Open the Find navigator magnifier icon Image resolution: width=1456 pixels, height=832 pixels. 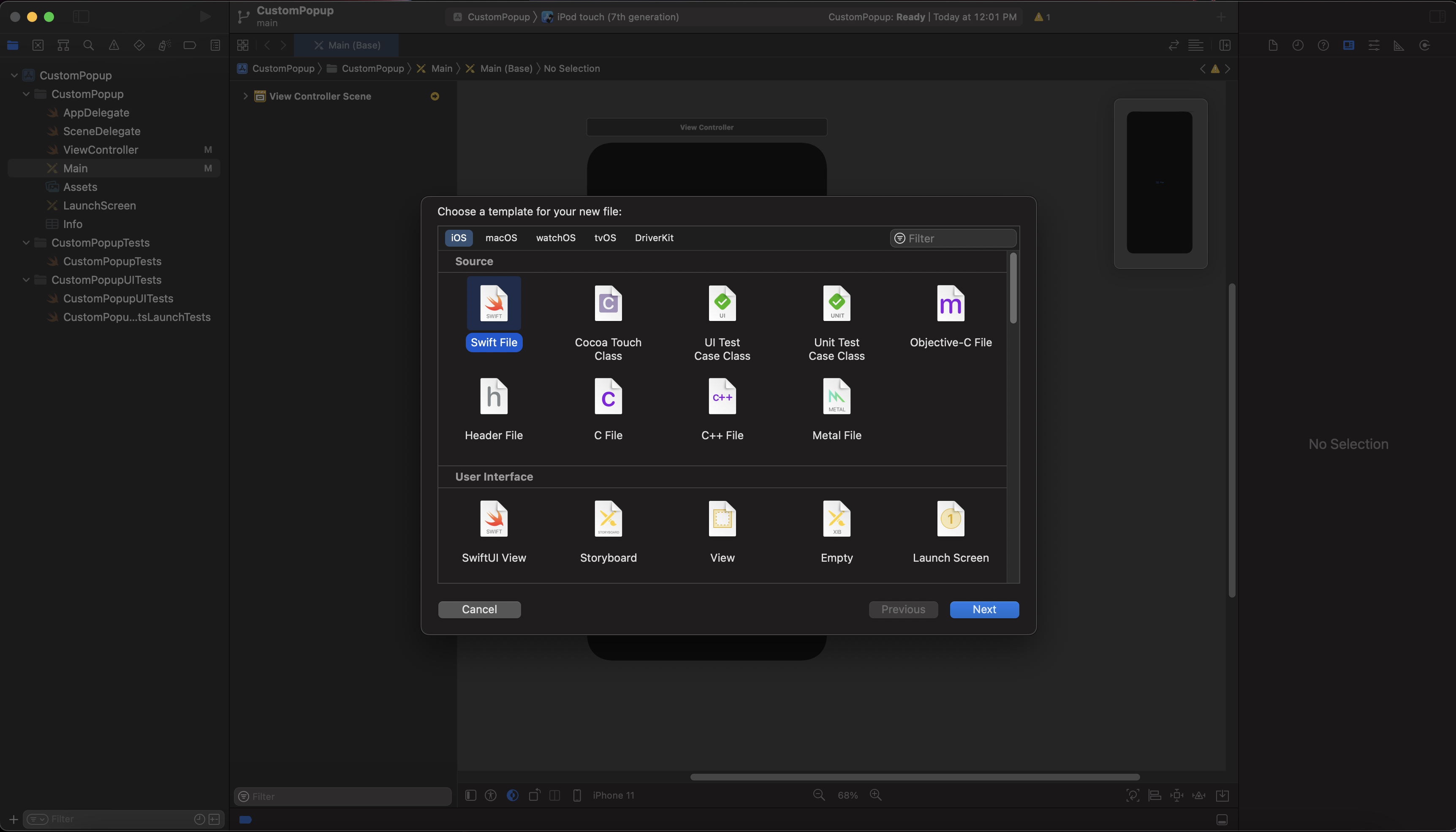89,45
